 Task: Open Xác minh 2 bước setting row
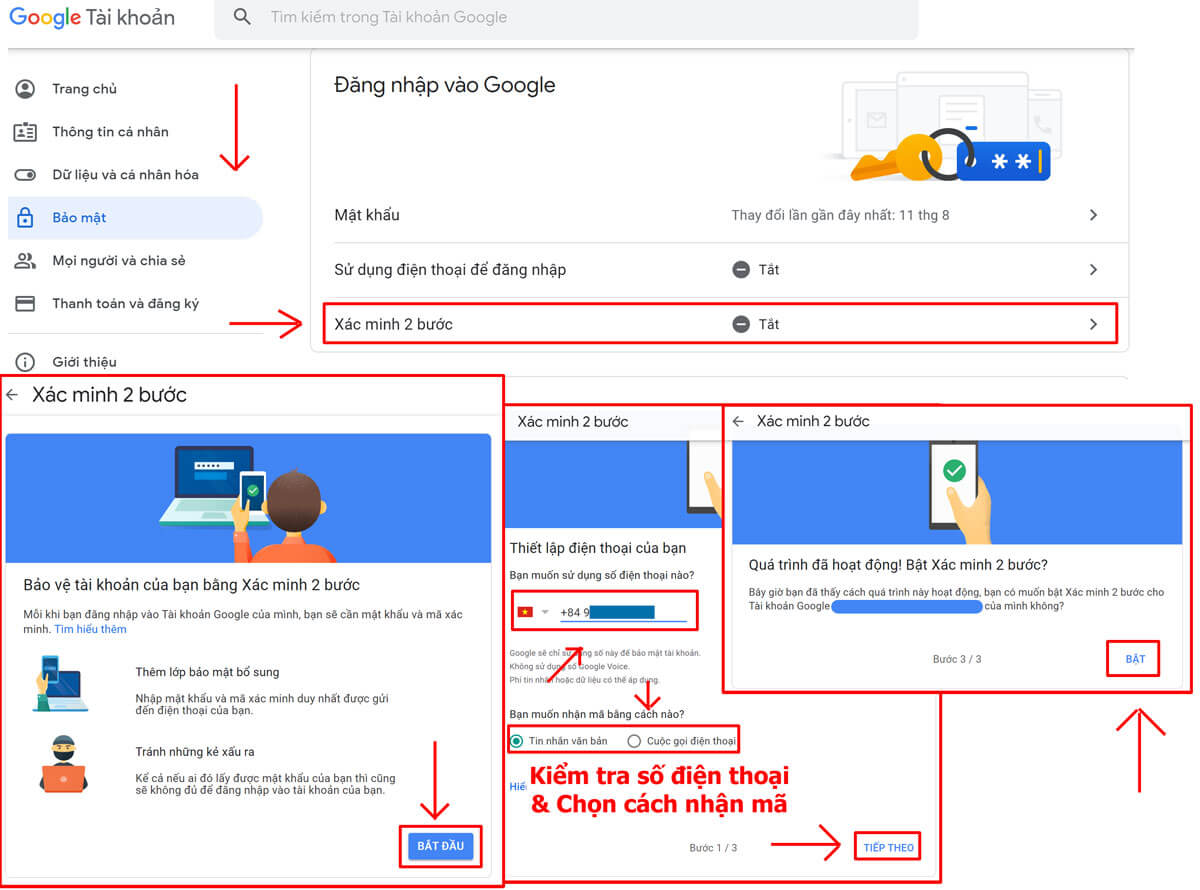pyautogui.click(x=720, y=324)
